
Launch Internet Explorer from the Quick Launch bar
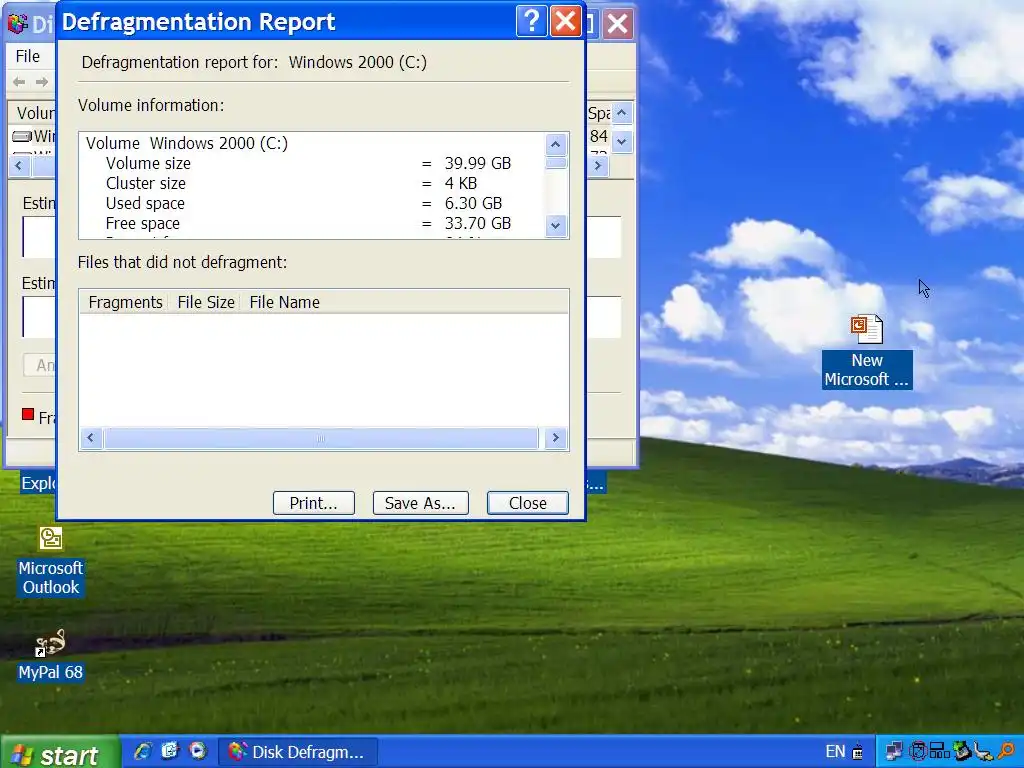(x=142, y=752)
